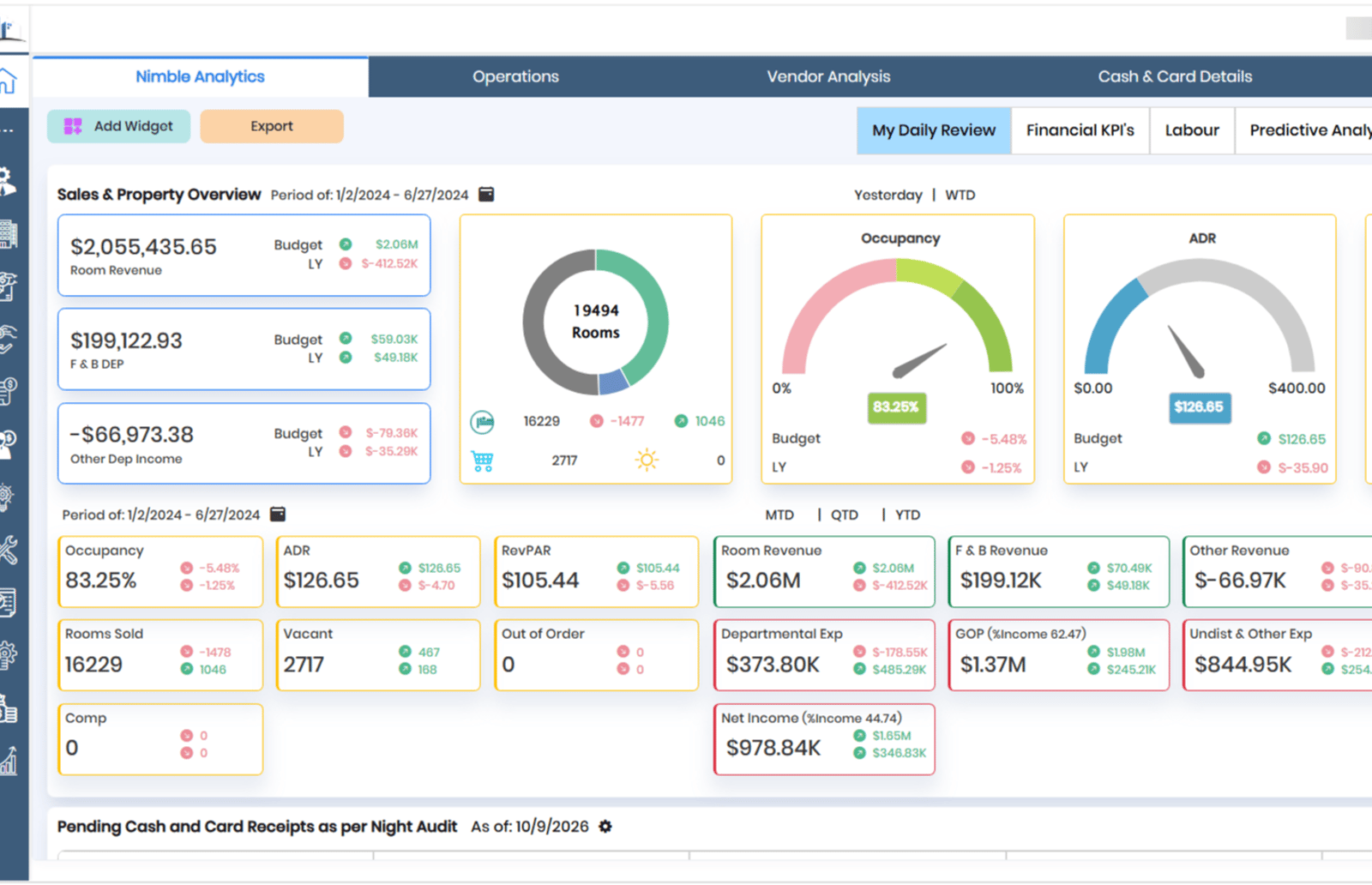Open the Predictive Analytics tab
The image size is (1372, 885).
(x=1304, y=130)
